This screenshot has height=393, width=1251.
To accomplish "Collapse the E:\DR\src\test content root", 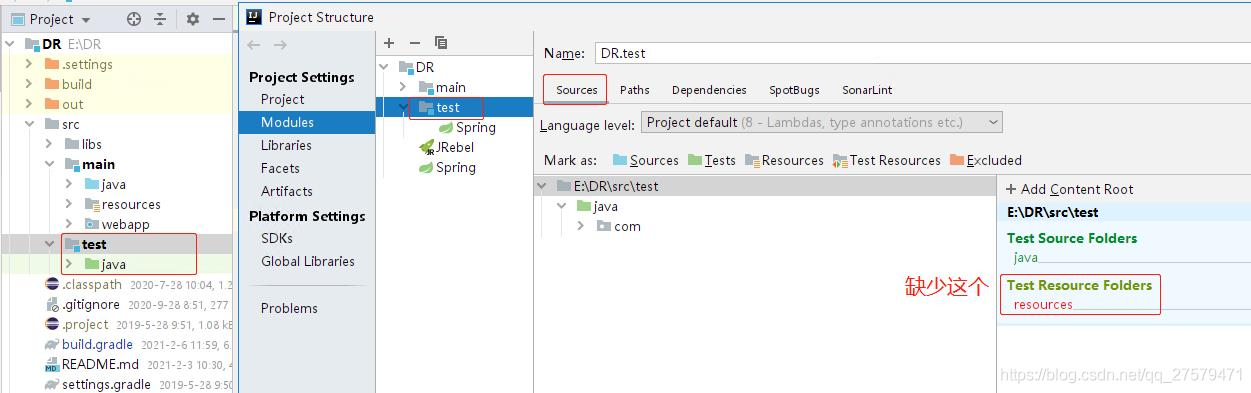I will [x=543, y=186].
